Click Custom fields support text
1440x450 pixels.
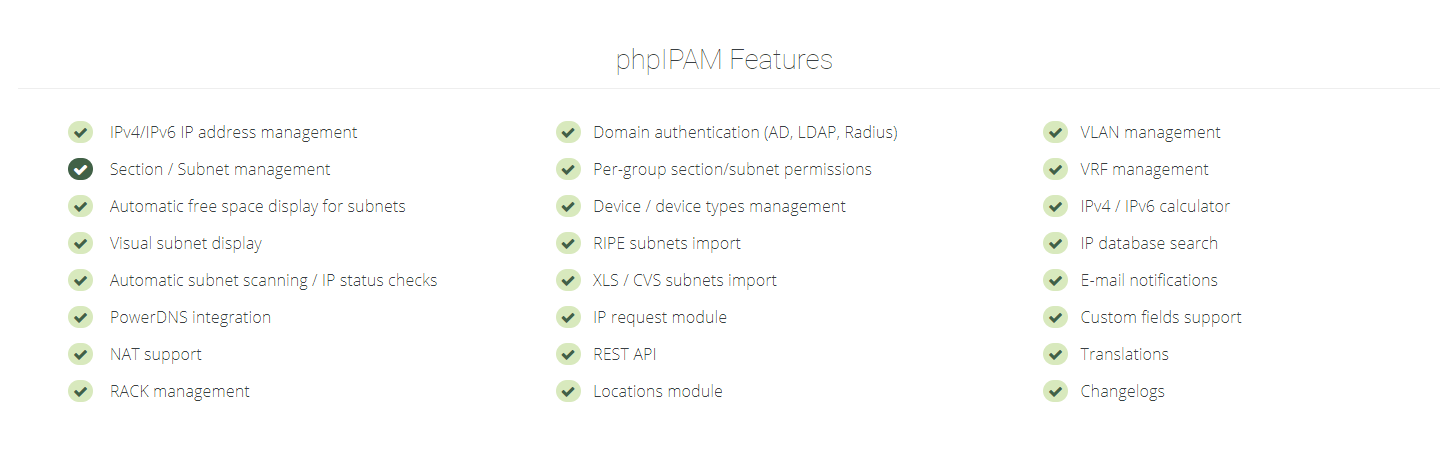tap(1161, 317)
